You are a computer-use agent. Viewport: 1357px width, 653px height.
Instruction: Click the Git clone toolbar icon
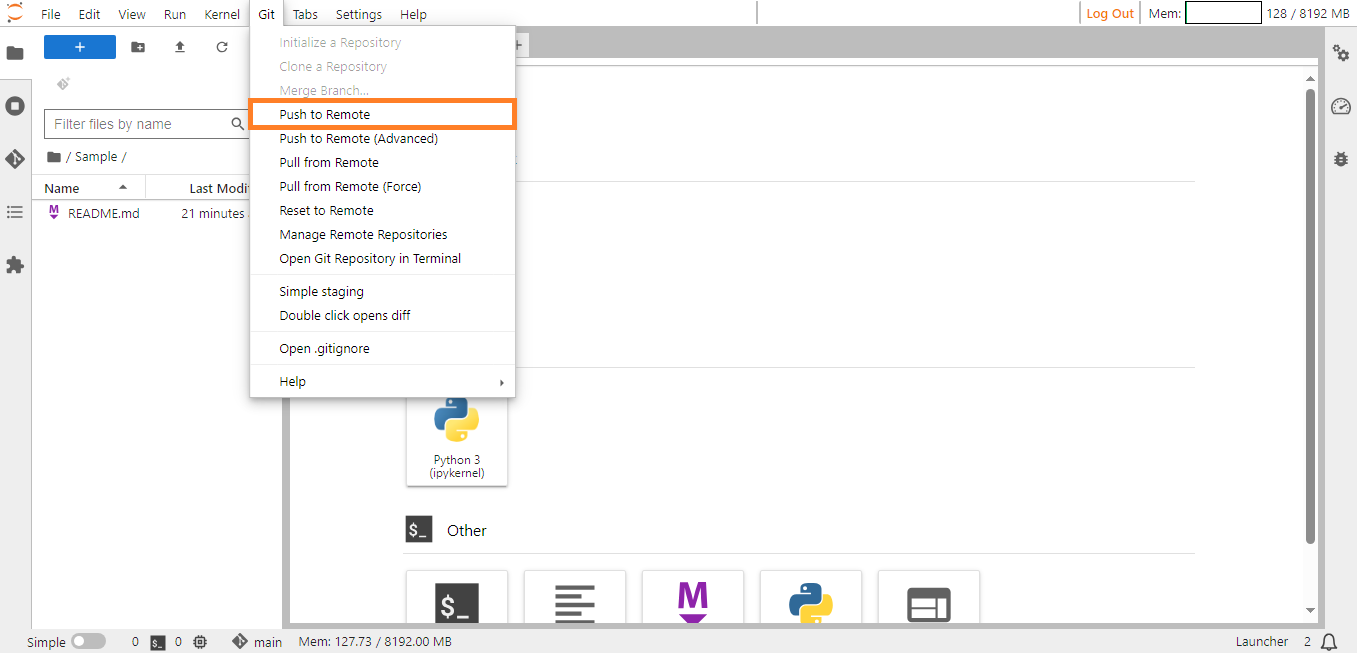coord(64,84)
